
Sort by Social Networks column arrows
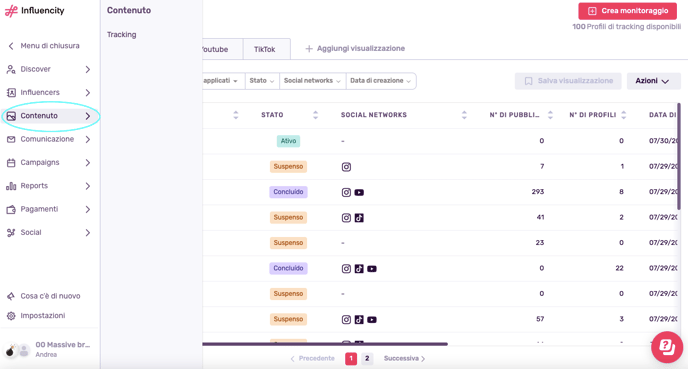(x=464, y=115)
